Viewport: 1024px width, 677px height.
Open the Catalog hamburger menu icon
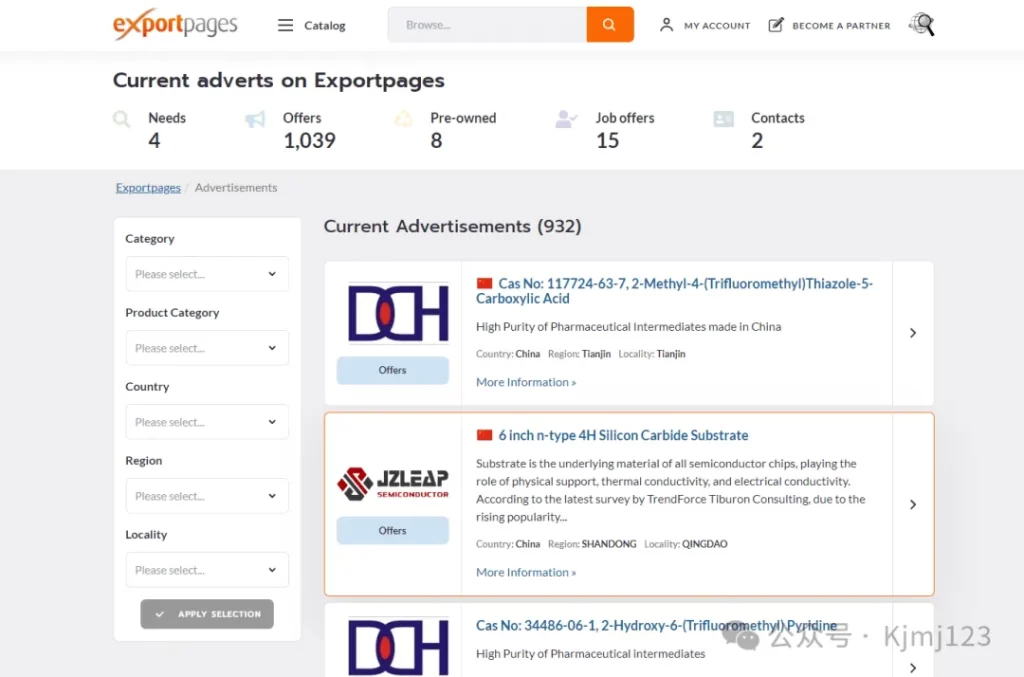(x=285, y=25)
